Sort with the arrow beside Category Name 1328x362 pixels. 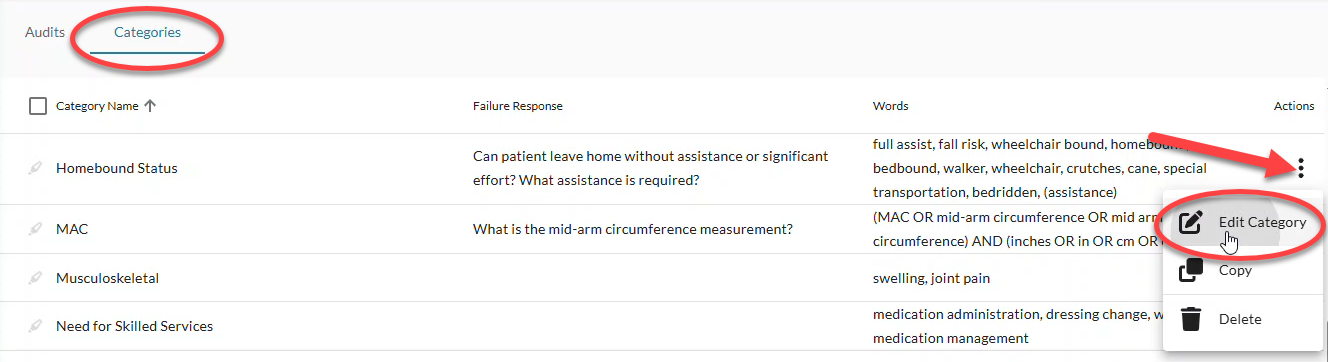click(x=150, y=106)
